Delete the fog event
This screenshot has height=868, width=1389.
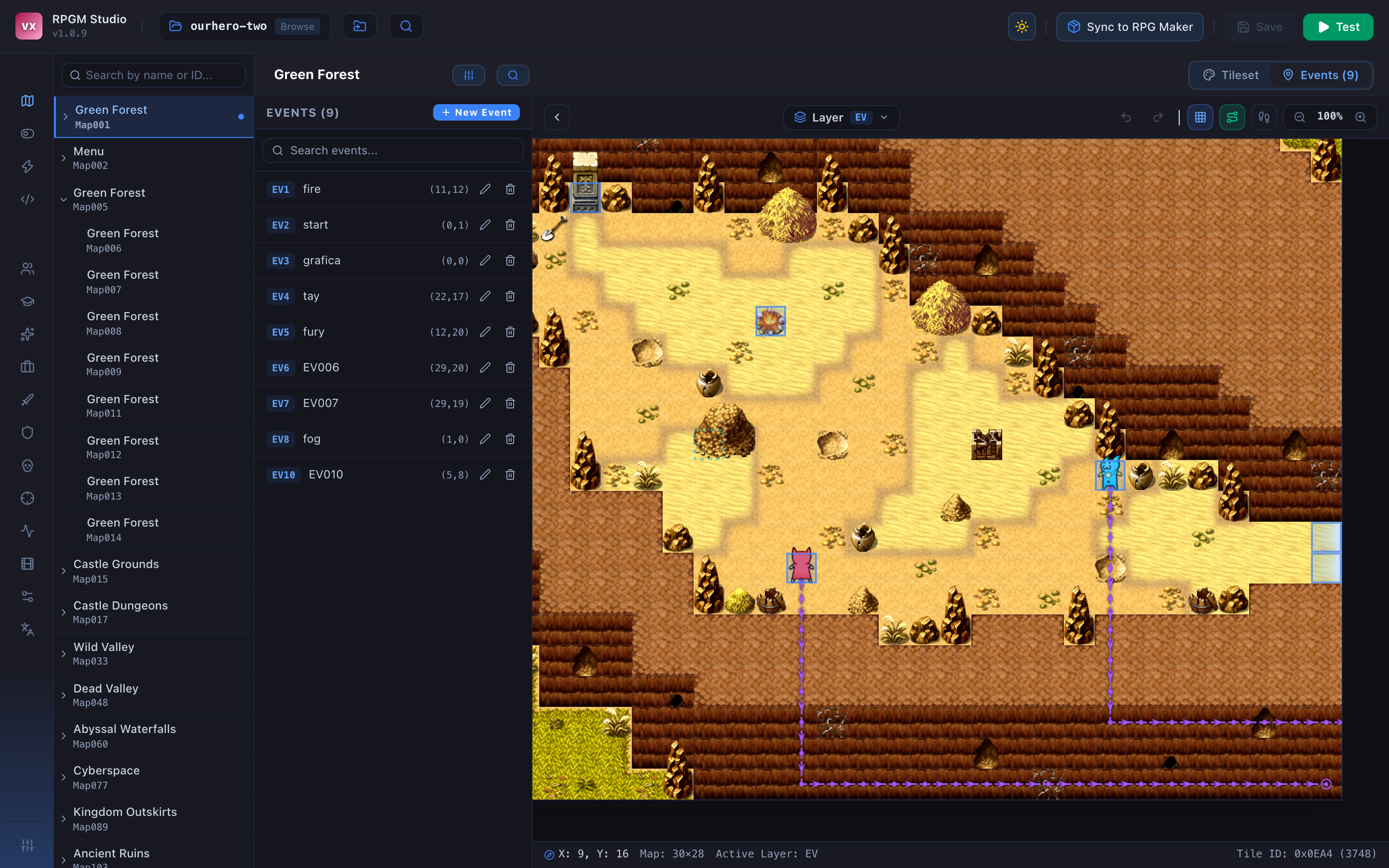[x=510, y=439]
